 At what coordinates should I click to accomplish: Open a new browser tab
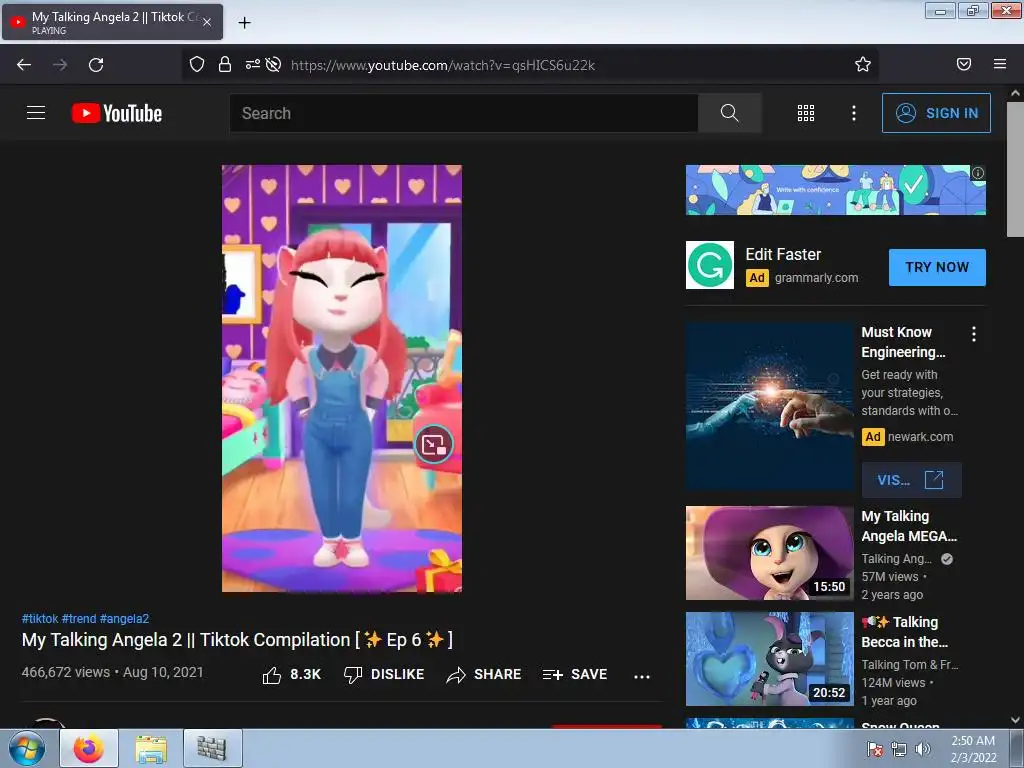click(x=244, y=23)
